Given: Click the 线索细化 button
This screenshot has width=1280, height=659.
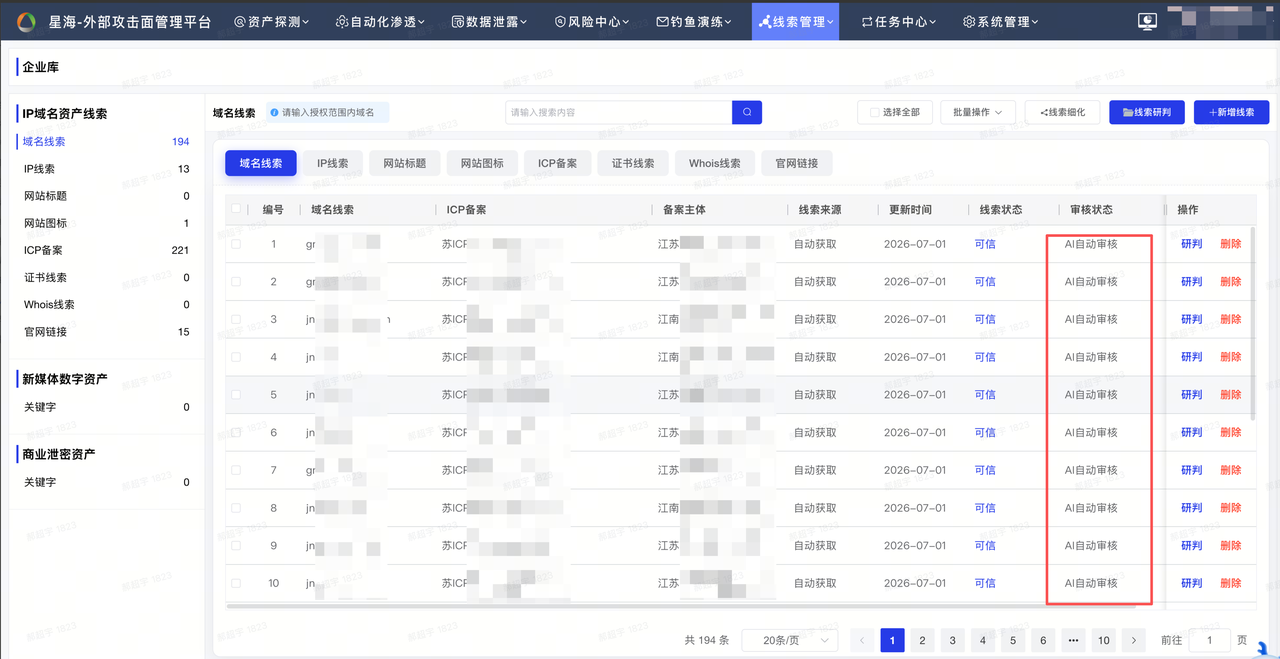Looking at the screenshot, I should coord(1063,112).
